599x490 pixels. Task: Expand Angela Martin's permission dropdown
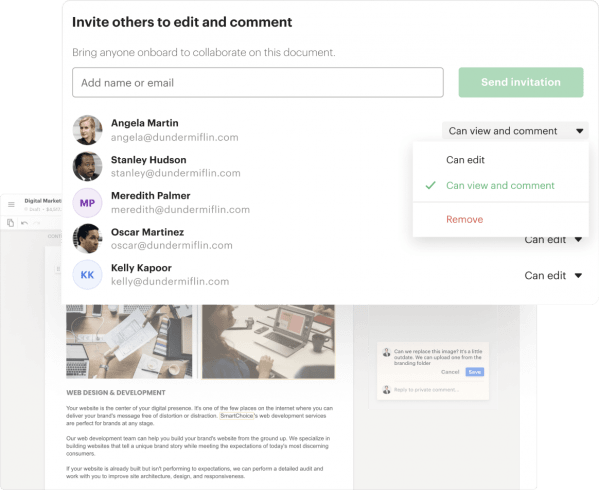[x=515, y=131]
